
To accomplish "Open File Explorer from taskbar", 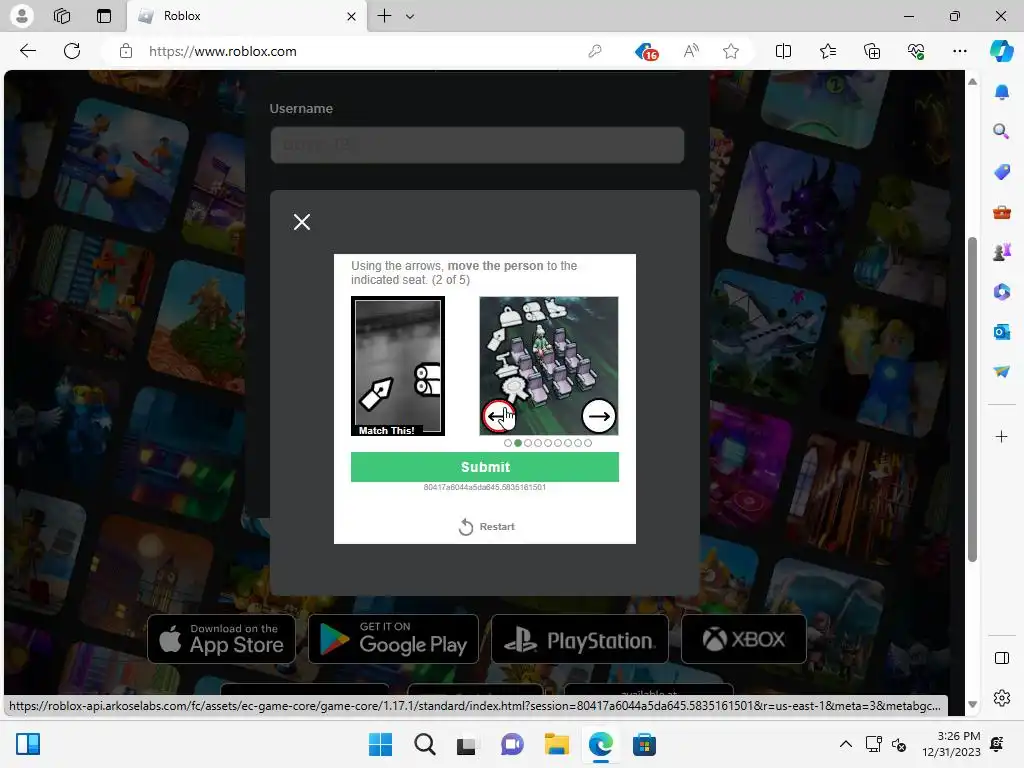I will pyautogui.click(x=556, y=744).
